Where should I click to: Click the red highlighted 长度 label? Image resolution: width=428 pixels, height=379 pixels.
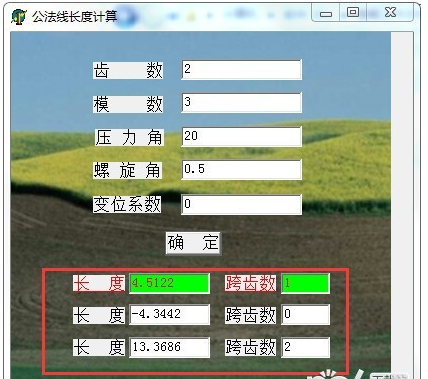[x=99, y=283]
